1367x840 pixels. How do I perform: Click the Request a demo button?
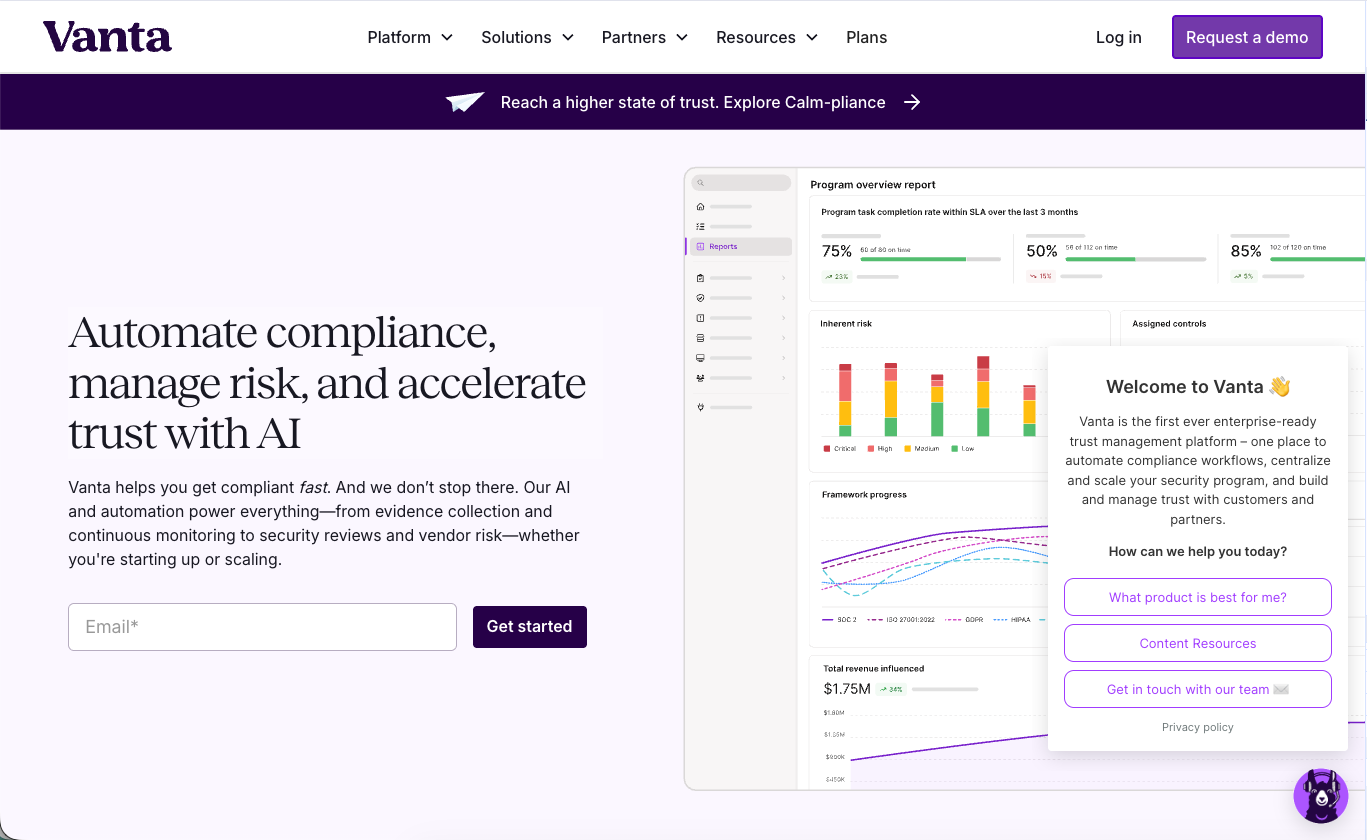click(x=1247, y=37)
